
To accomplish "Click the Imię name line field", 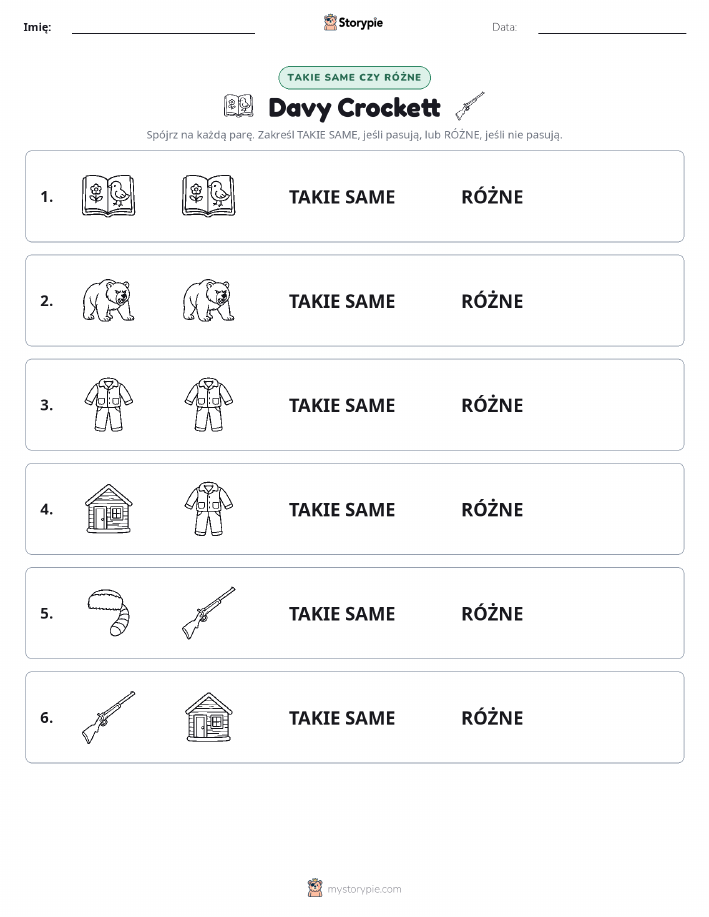I will [163, 27].
